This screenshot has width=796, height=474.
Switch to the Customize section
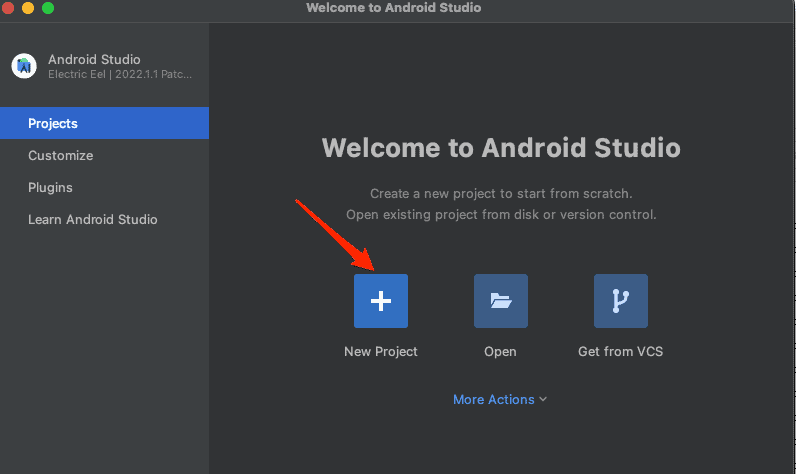(60, 156)
